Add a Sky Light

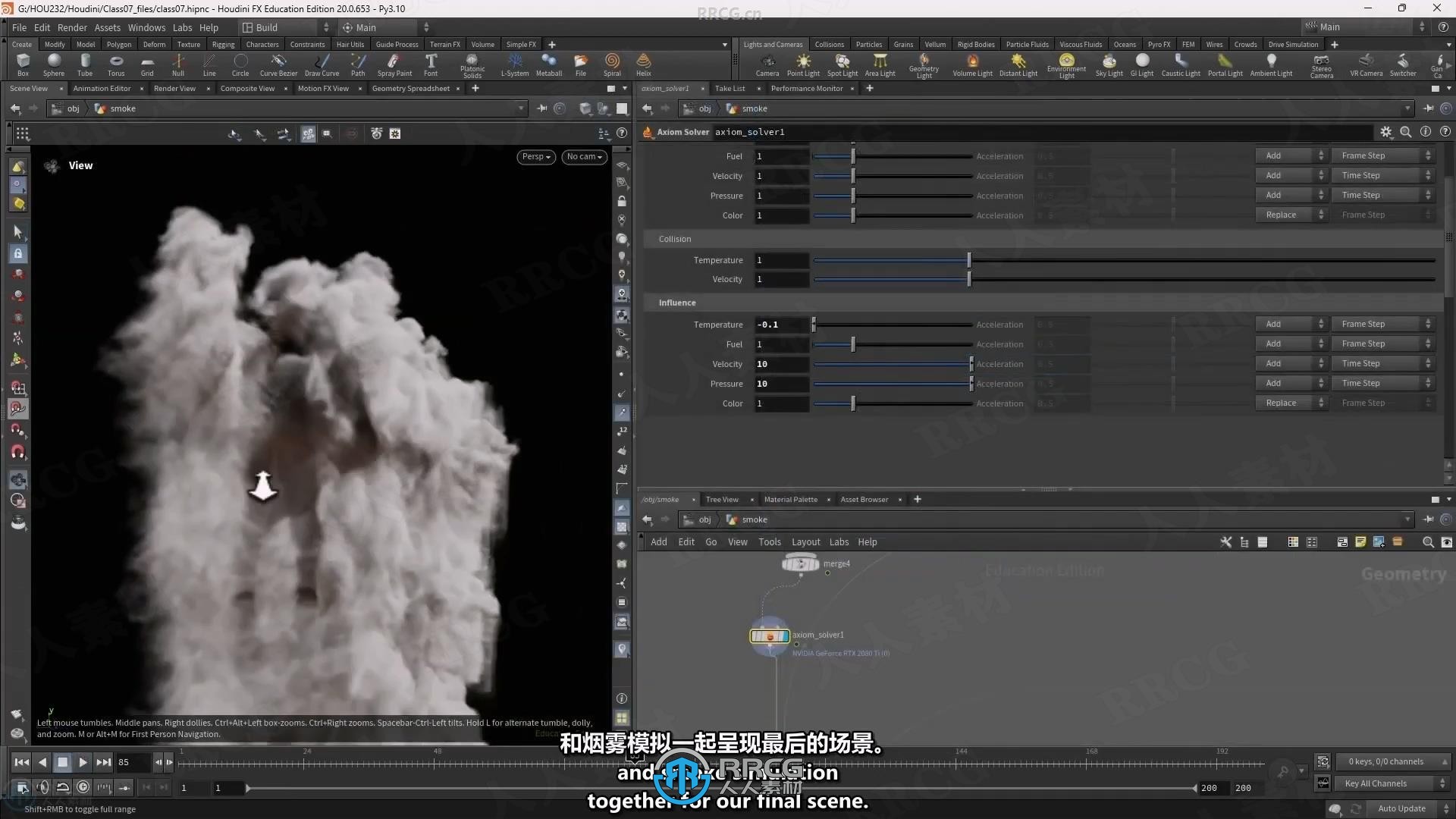(x=1109, y=64)
